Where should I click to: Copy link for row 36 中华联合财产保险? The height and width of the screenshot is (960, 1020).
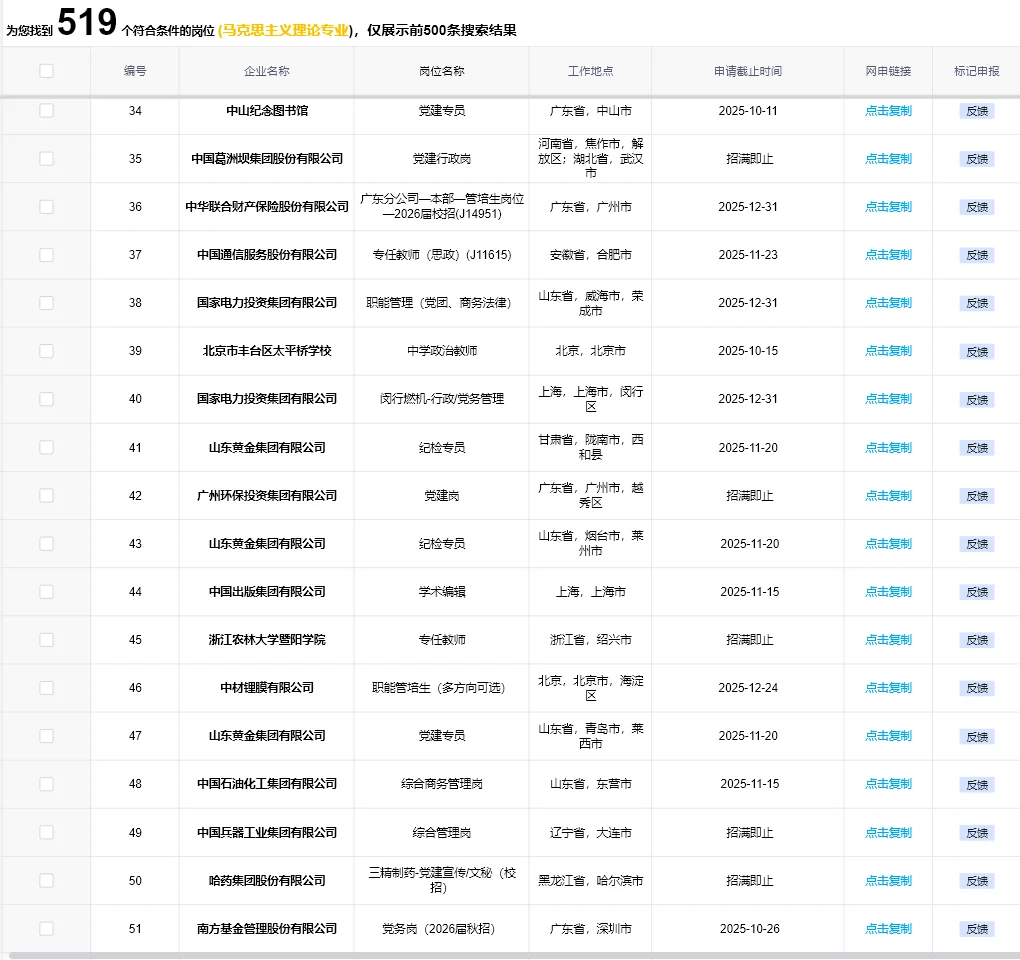[x=888, y=207]
